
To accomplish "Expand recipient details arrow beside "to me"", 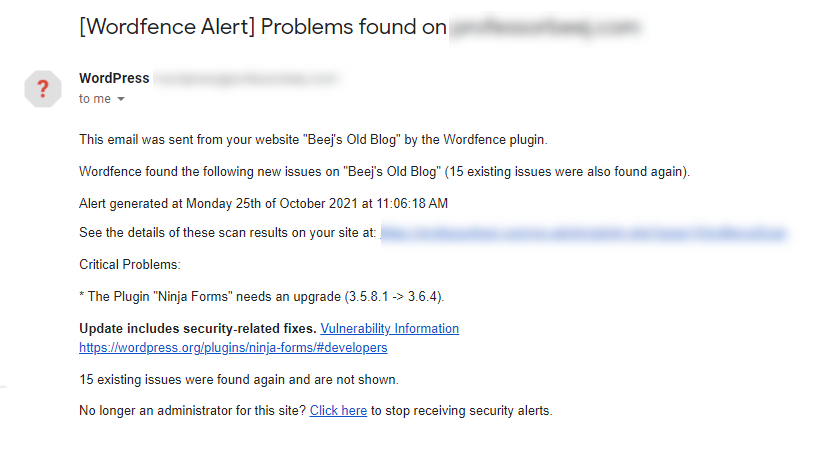I will [121, 99].
